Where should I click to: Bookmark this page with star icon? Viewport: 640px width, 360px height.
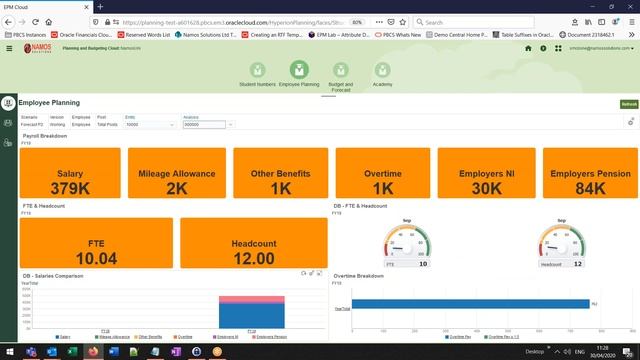403,22
